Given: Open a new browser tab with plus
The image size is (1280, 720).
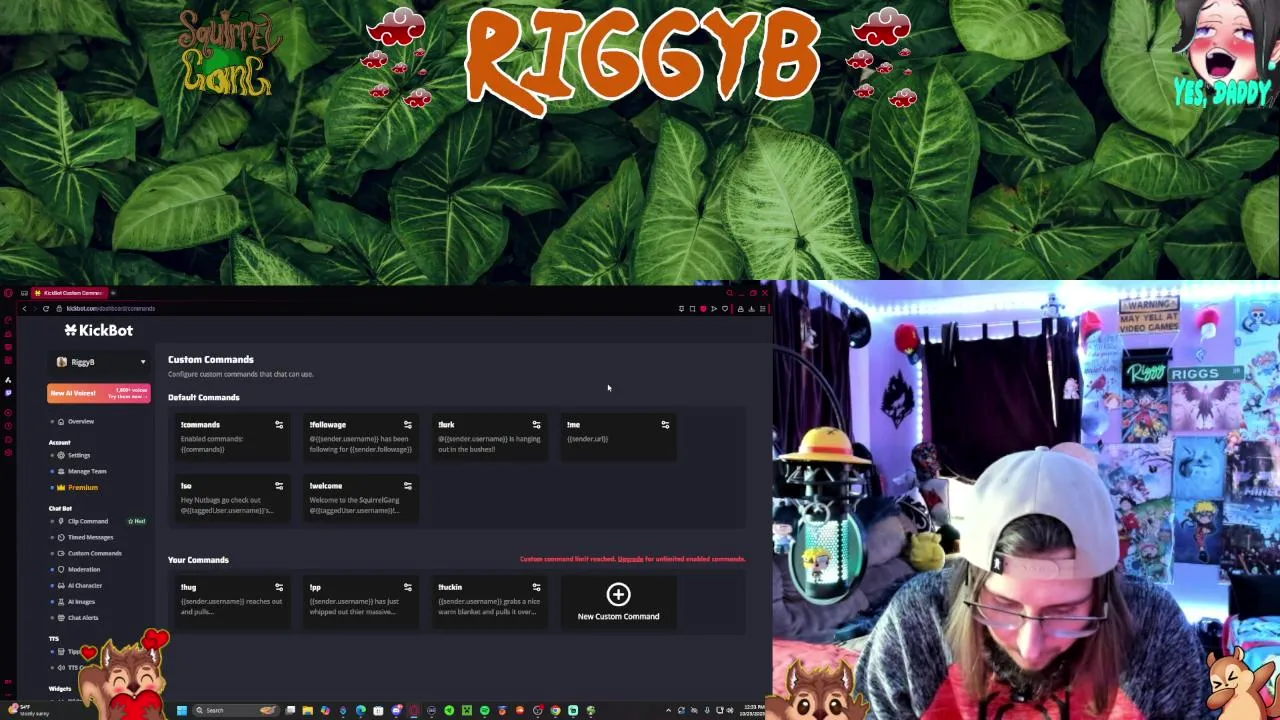Looking at the screenshot, I should [x=113, y=293].
